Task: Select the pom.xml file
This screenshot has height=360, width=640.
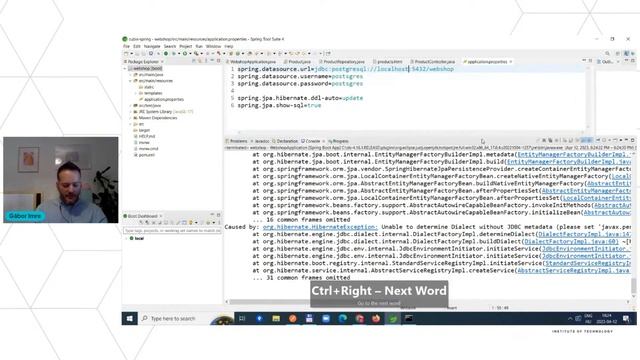Action: coord(144,155)
